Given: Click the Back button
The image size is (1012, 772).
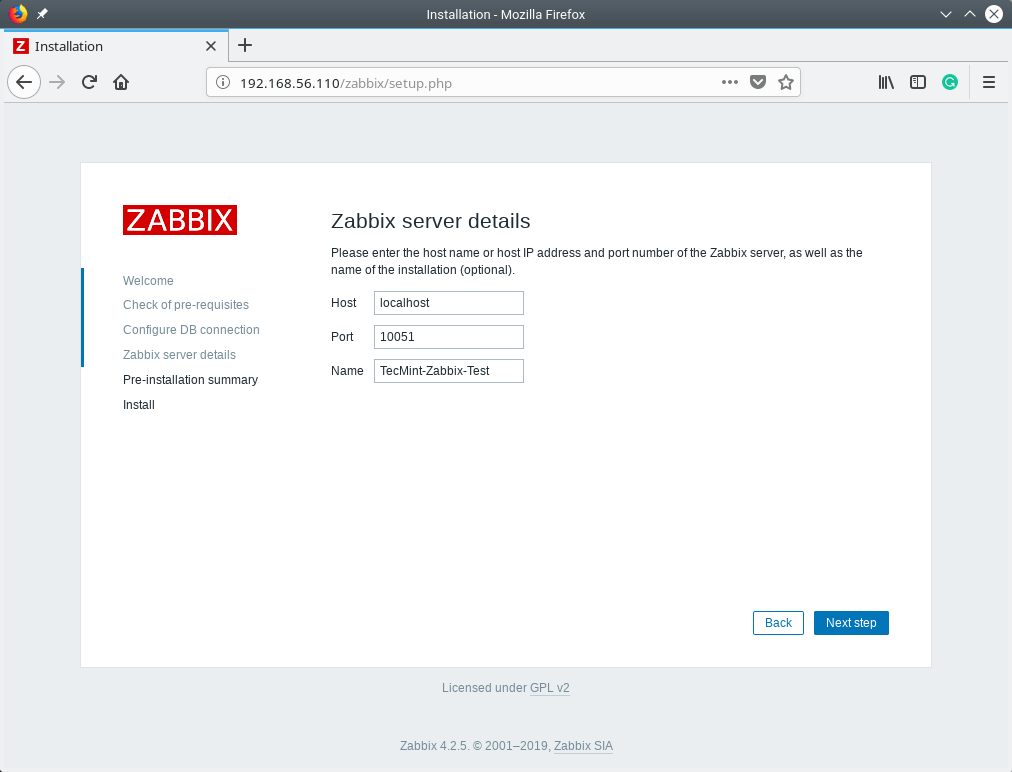Looking at the screenshot, I should [778, 623].
